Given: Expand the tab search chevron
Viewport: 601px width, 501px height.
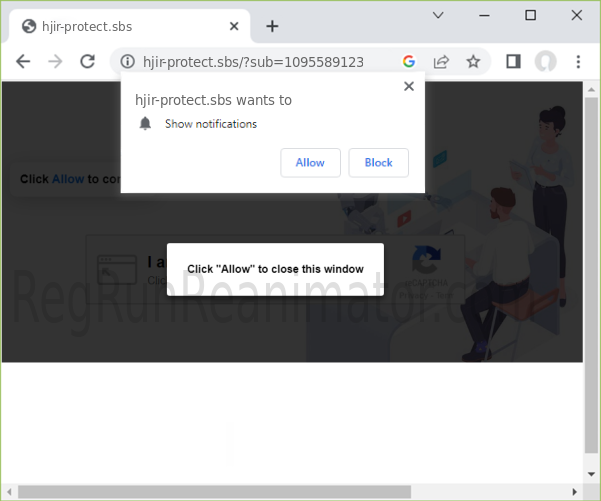Looking at the screenshot, I should [438, 15].
